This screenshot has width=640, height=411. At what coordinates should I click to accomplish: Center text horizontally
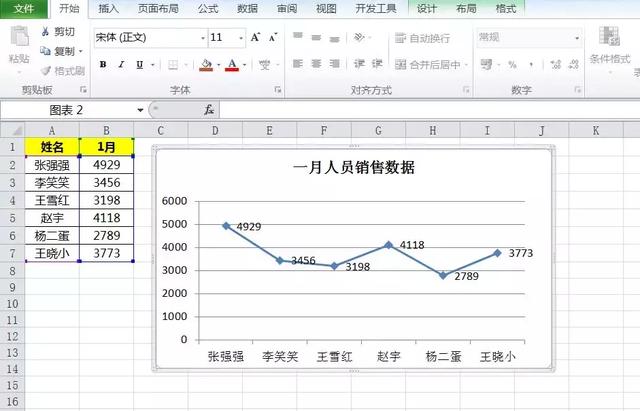(x=316, y=64)
